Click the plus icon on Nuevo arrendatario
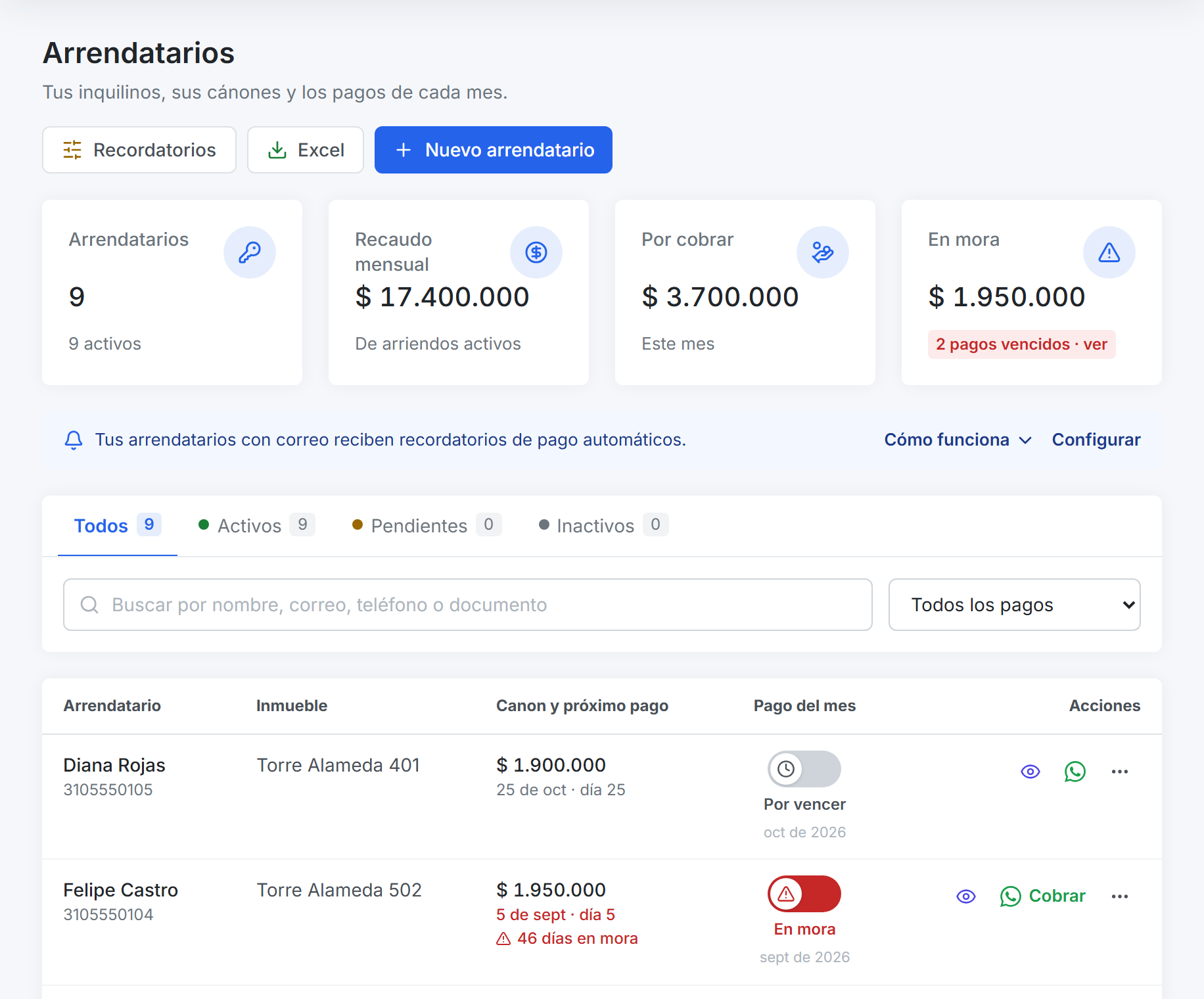 [404, 150]
